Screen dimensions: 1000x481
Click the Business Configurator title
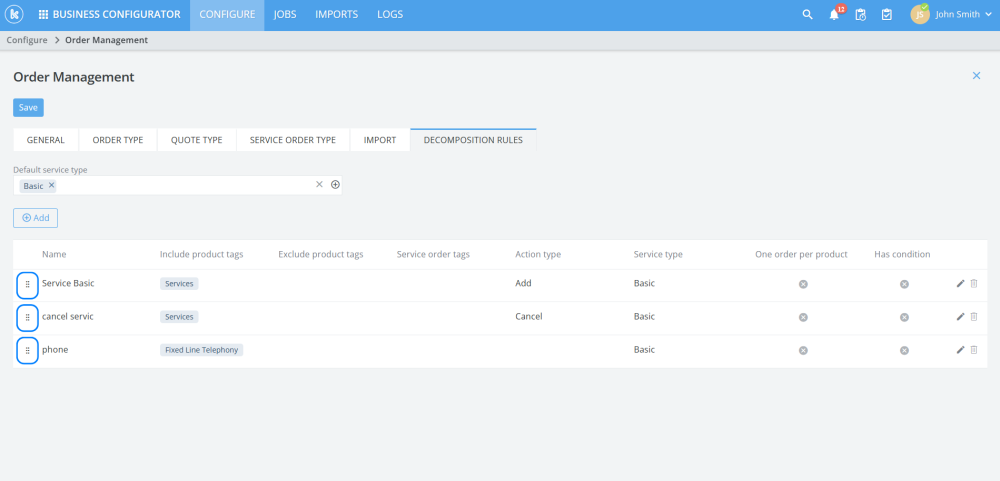click(x=117, y=15)
